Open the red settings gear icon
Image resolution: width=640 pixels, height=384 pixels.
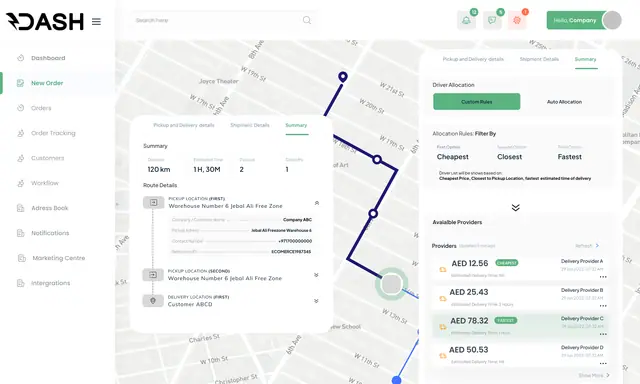(517, 20)
